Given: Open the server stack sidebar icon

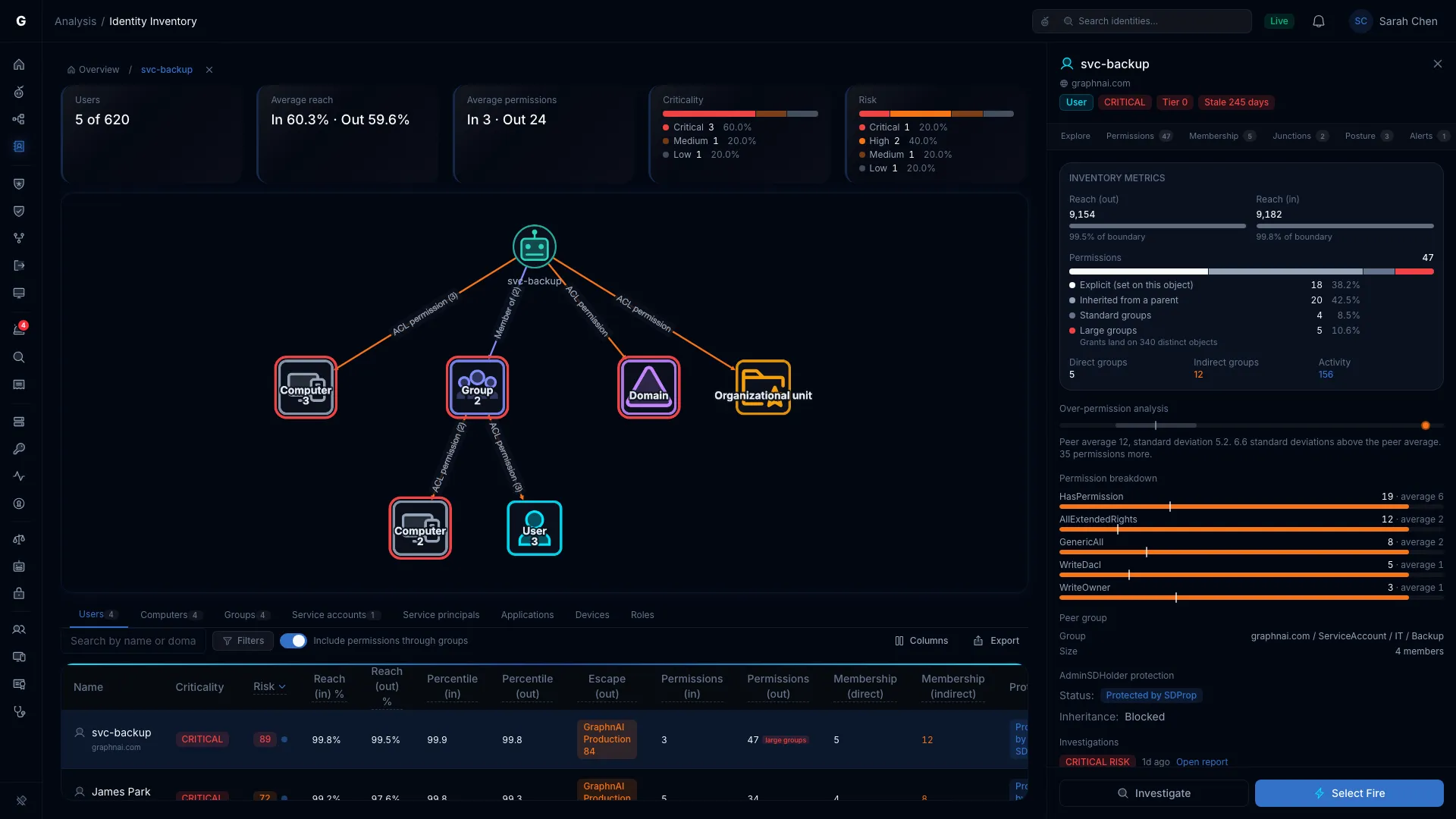Looking at the screenshot, I should pos(19,422).
